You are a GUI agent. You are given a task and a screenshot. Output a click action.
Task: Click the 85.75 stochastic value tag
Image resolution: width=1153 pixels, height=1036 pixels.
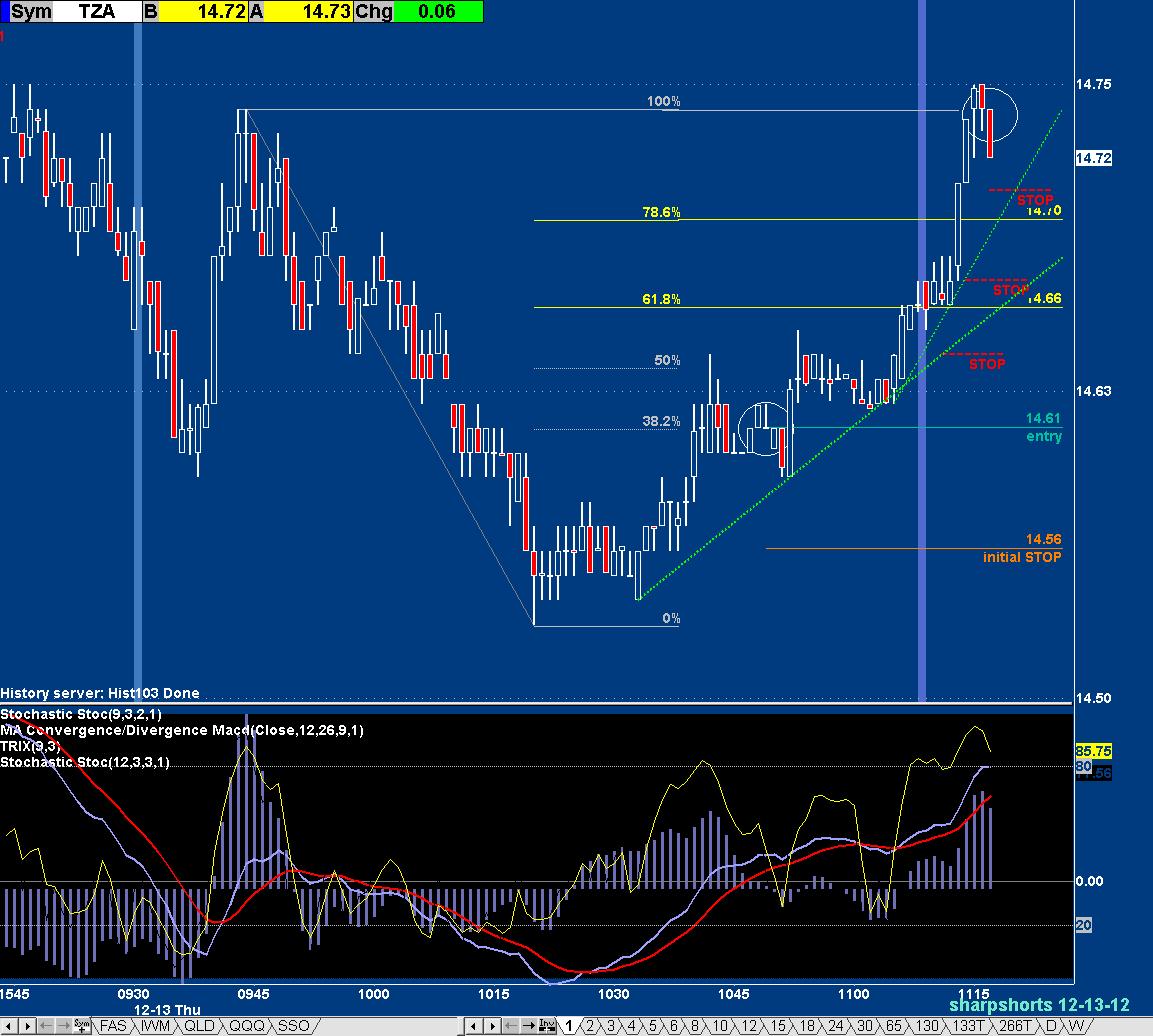tap(1093, 751)
